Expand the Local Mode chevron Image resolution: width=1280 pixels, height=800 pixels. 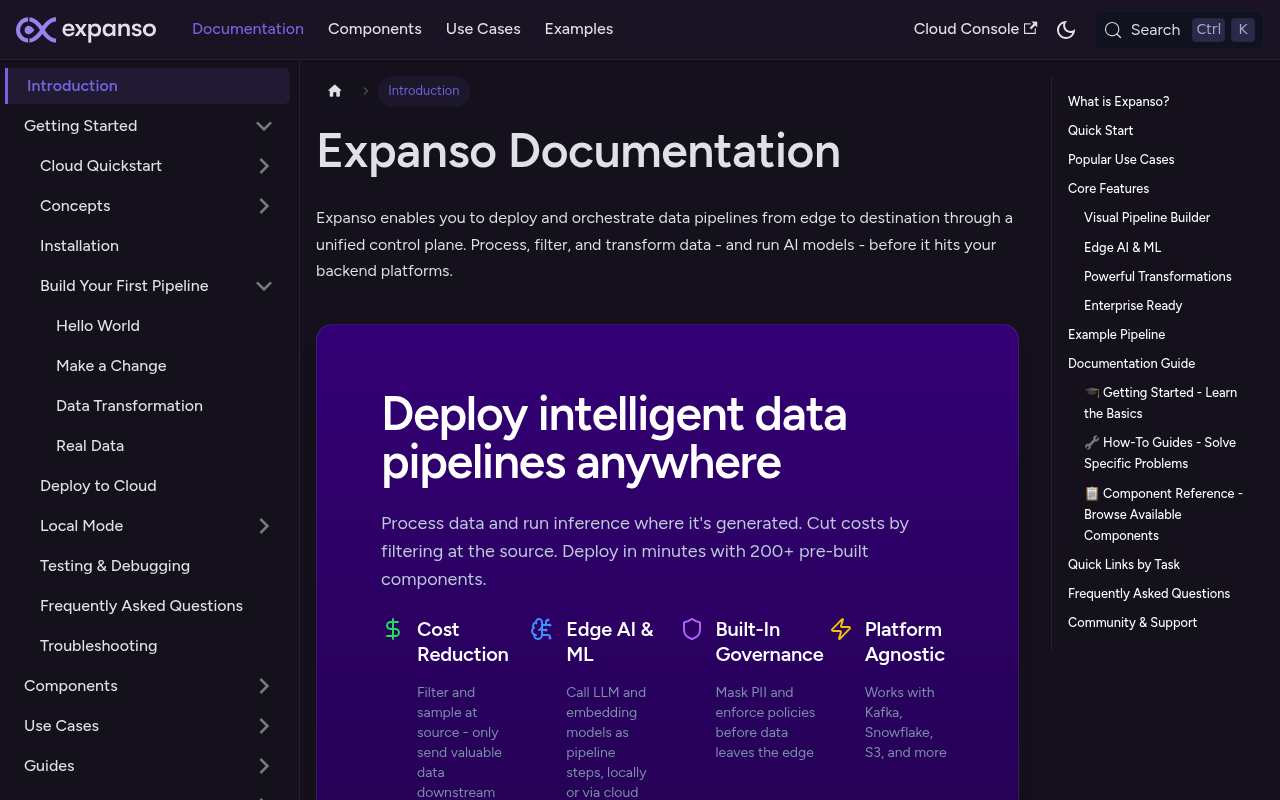tap(264, 526)
